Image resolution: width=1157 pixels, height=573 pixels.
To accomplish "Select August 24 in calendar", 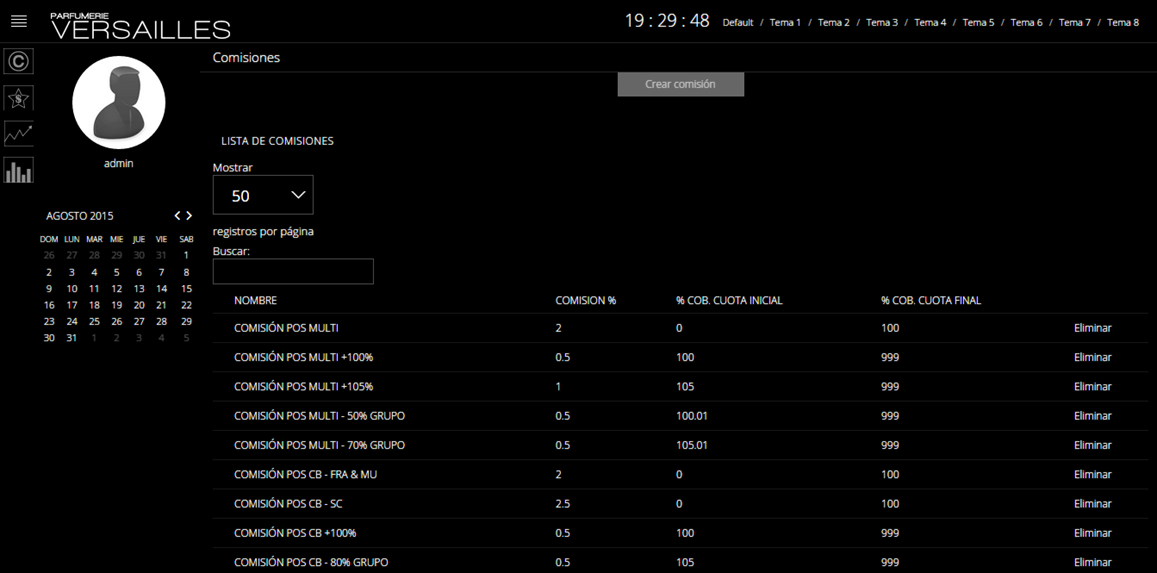I will click(72, 322).
